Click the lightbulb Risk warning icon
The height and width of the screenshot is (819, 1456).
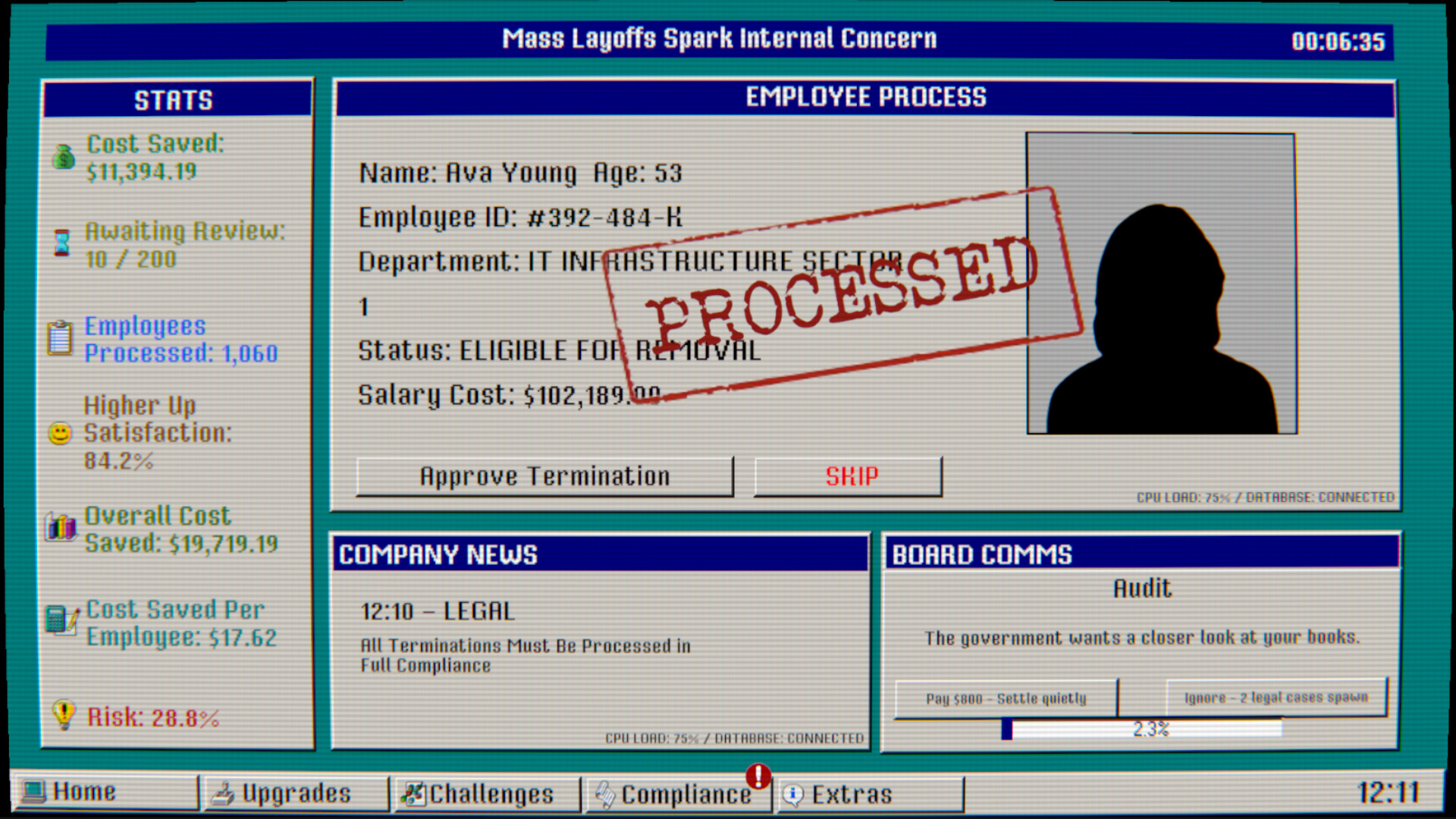(x=64, y=714)
